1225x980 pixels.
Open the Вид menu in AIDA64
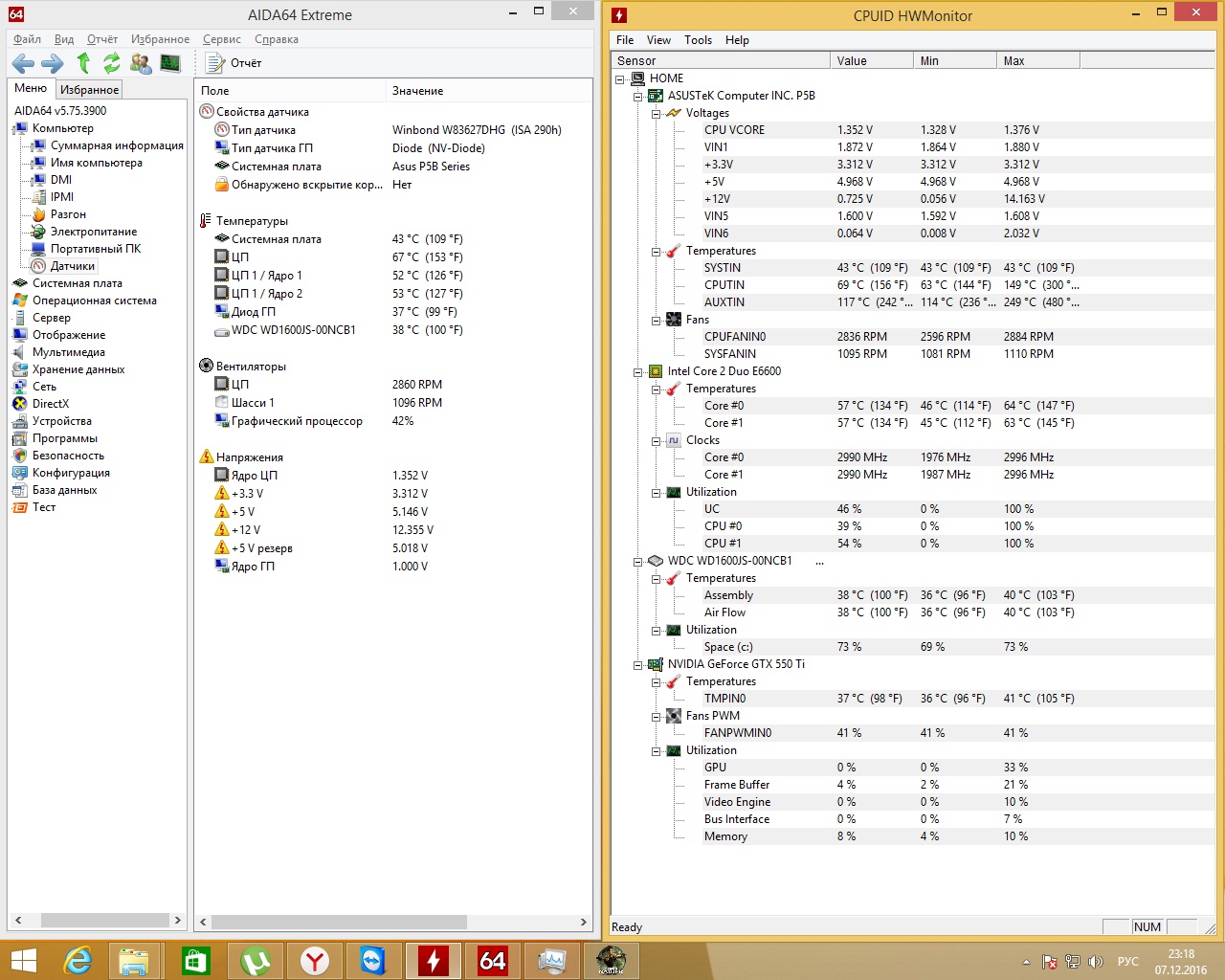click(x=64, y=39)
